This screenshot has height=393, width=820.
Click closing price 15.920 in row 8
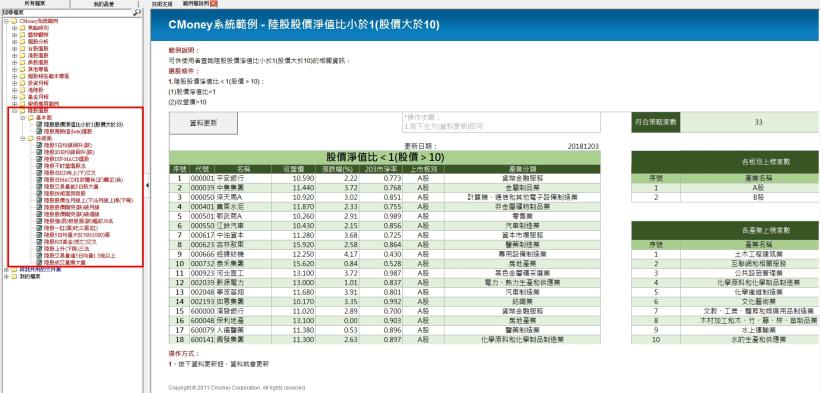click(303, 244)
